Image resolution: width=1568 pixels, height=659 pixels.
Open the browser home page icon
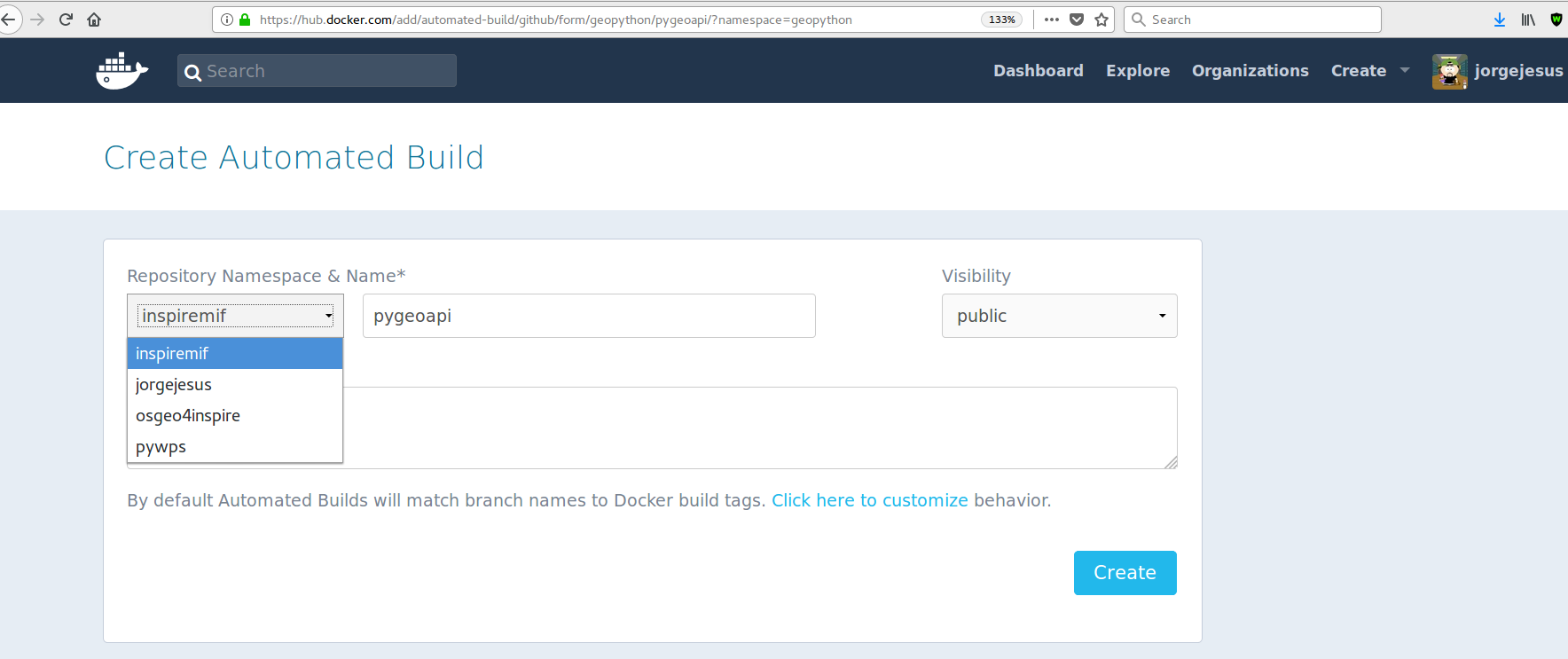(94, 20)
